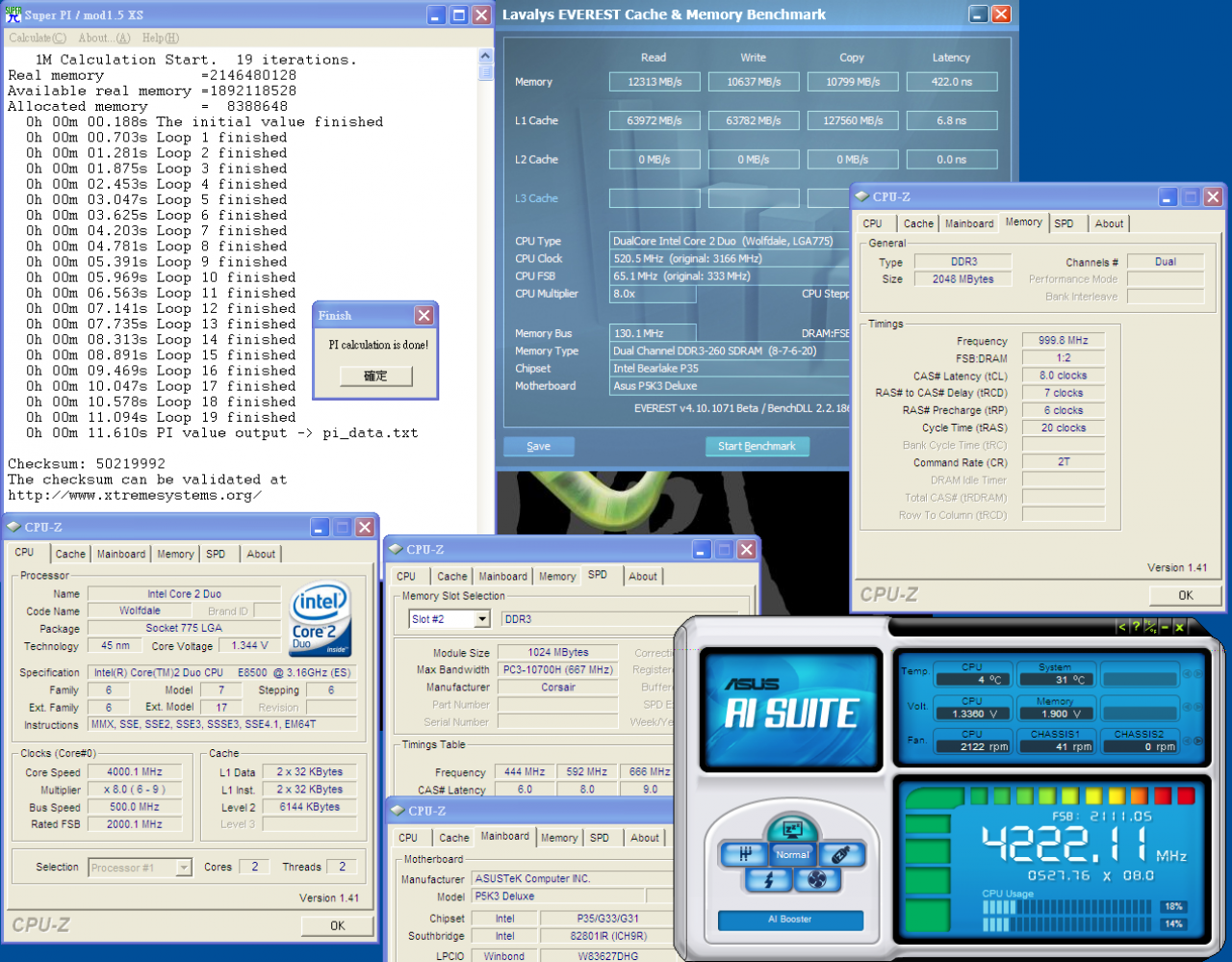
Task: Open AI Gear gearshift icon in AI Suite
Action: (x=745, y=853)
